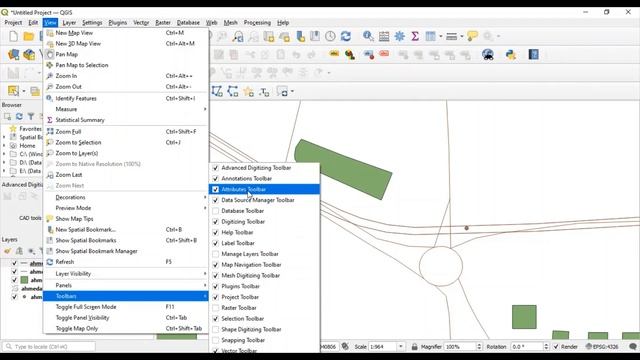Click the Select Features toolbar icon
The width and height of the screenshot is (640, 360).
13,91
